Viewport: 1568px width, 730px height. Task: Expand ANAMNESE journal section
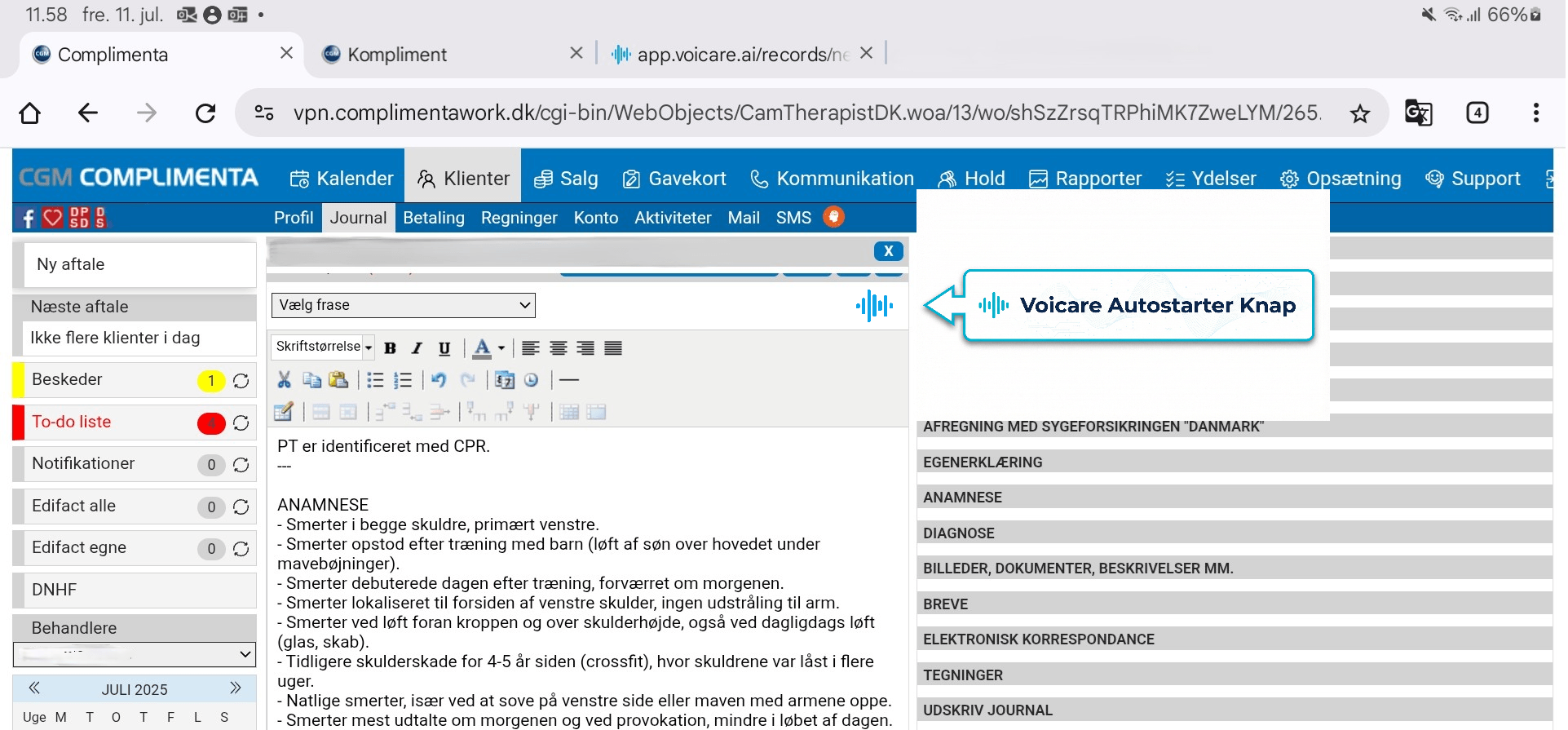pos(1235,498)
